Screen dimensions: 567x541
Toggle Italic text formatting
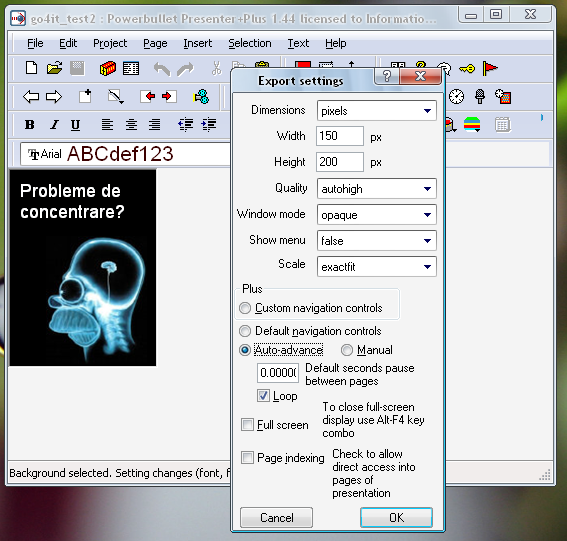coord(54,125)
